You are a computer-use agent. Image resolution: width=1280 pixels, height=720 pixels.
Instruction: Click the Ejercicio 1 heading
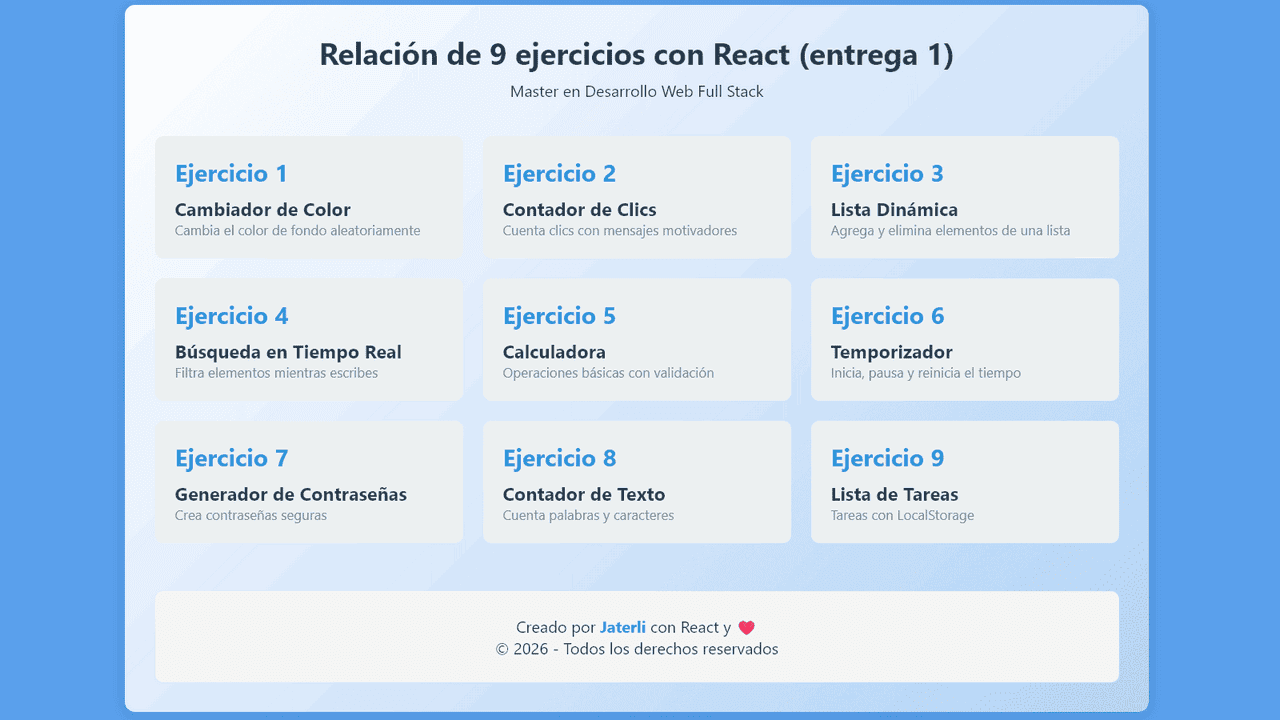click(231, 173)
